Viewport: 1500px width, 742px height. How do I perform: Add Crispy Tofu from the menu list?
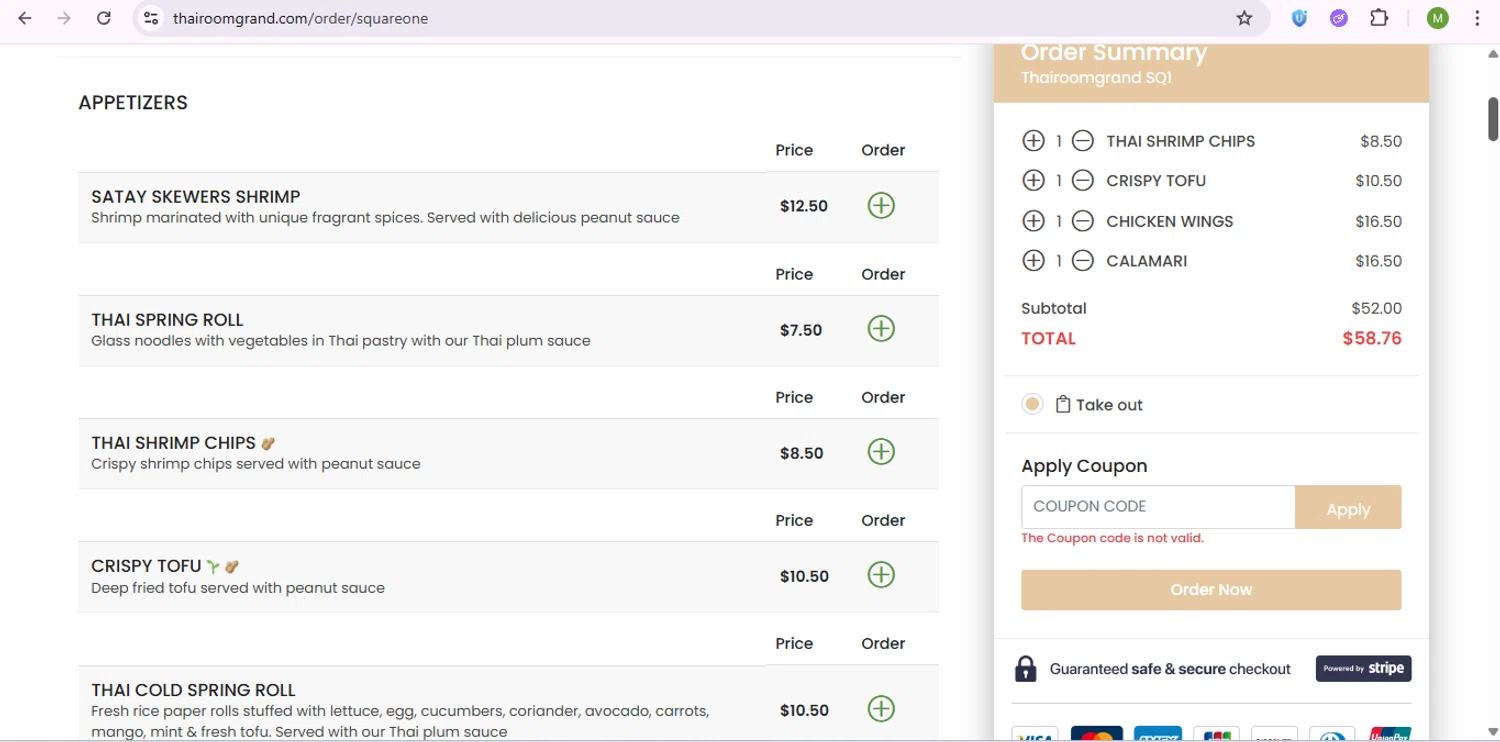881,575
